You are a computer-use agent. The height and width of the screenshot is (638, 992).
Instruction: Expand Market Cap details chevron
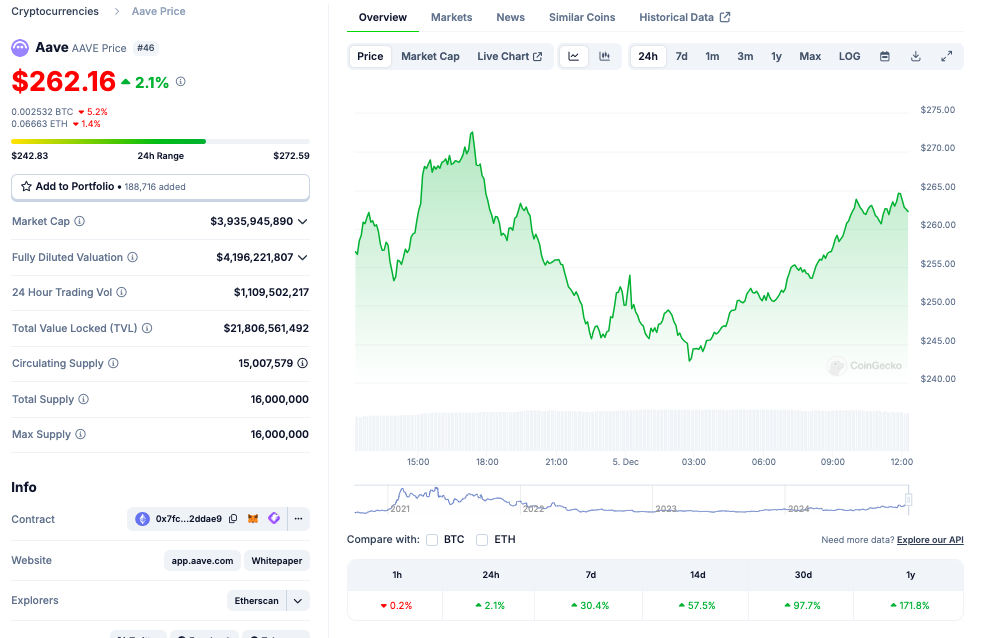[x=303, y=221]
